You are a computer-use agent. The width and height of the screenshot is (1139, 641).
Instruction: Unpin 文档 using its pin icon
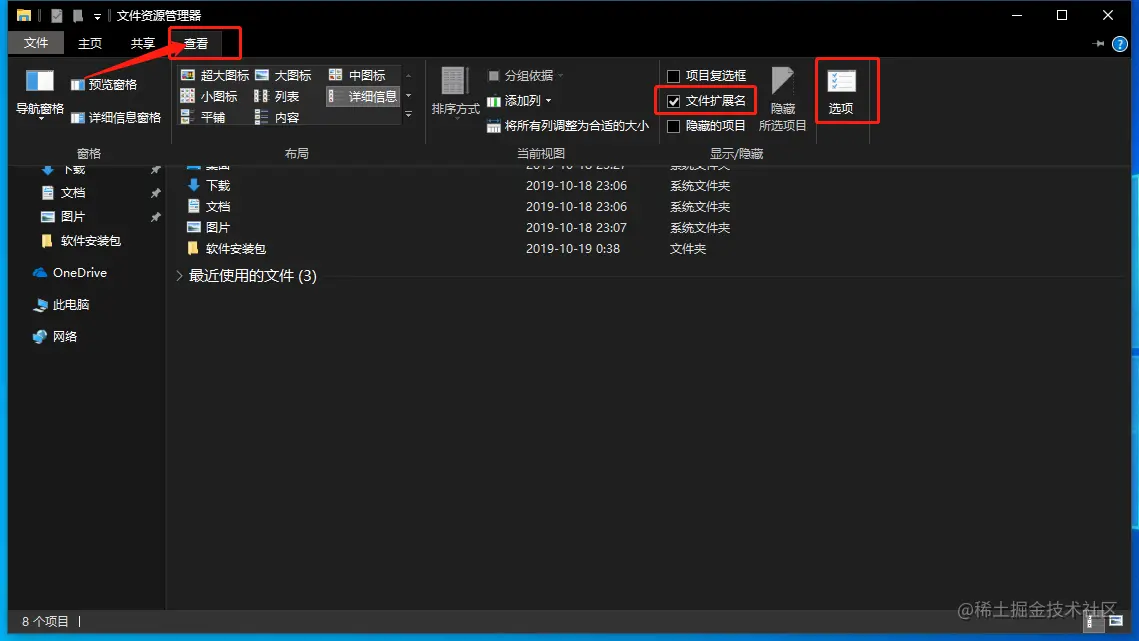(x=155, y=193)
